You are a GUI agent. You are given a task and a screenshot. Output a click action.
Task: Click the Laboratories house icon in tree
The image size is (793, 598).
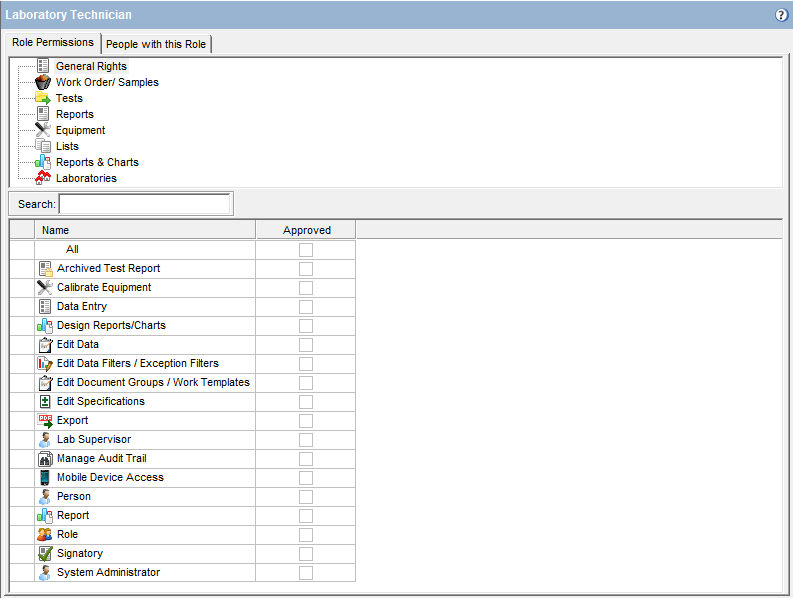tap(43, 178)
